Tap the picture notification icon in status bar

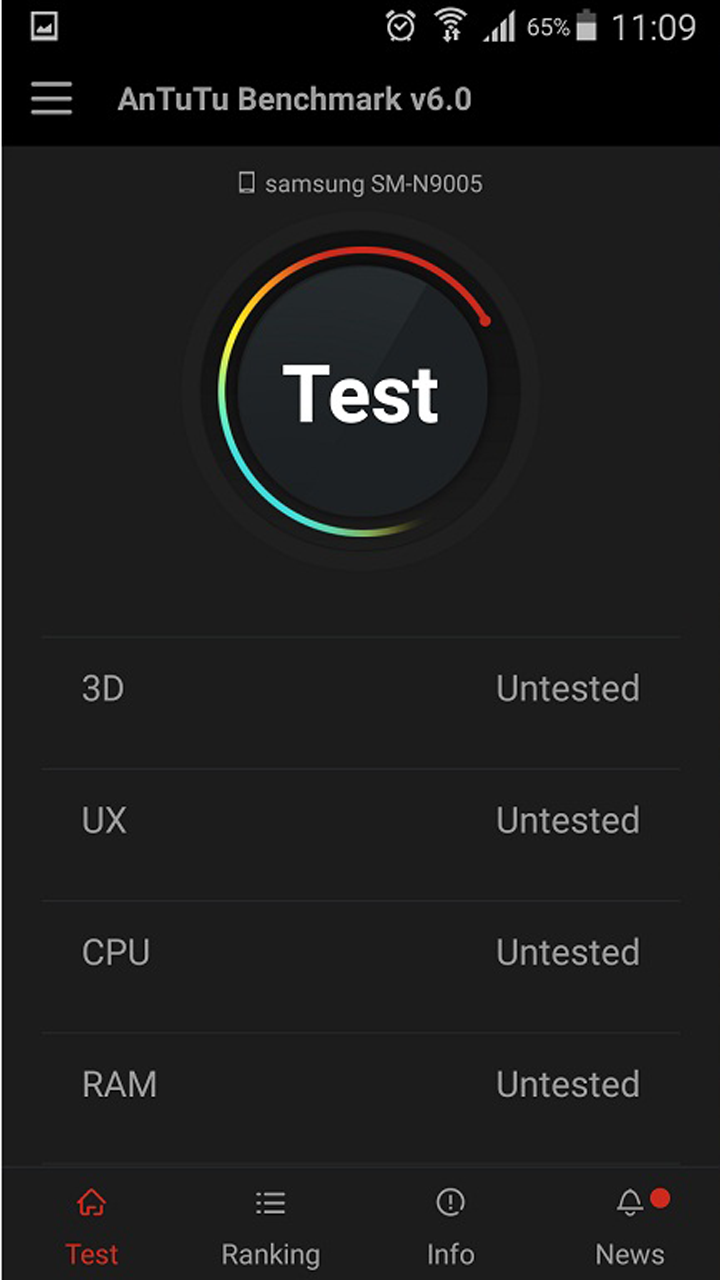click(44, 27)
